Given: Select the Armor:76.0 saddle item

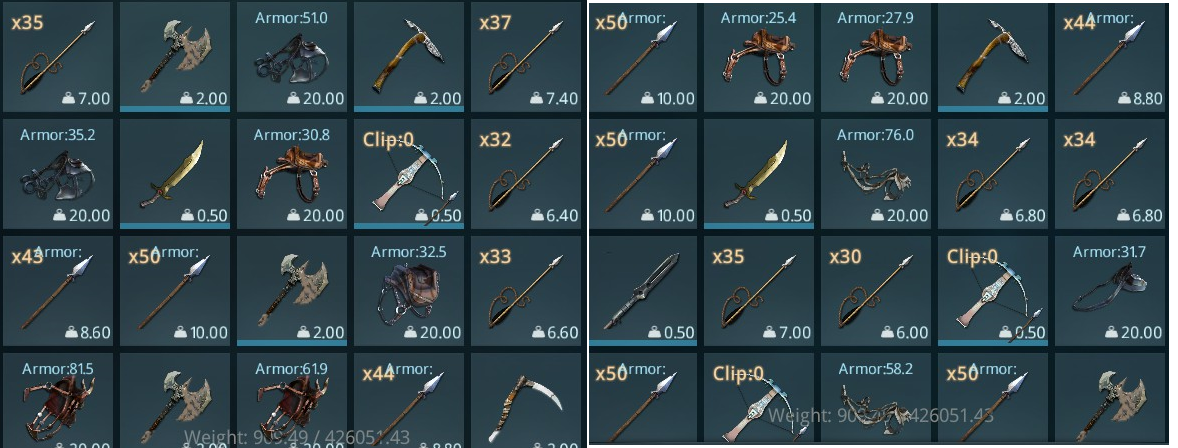Looking at the screenshot, I should pyautogui.click(x=875, y=174).
